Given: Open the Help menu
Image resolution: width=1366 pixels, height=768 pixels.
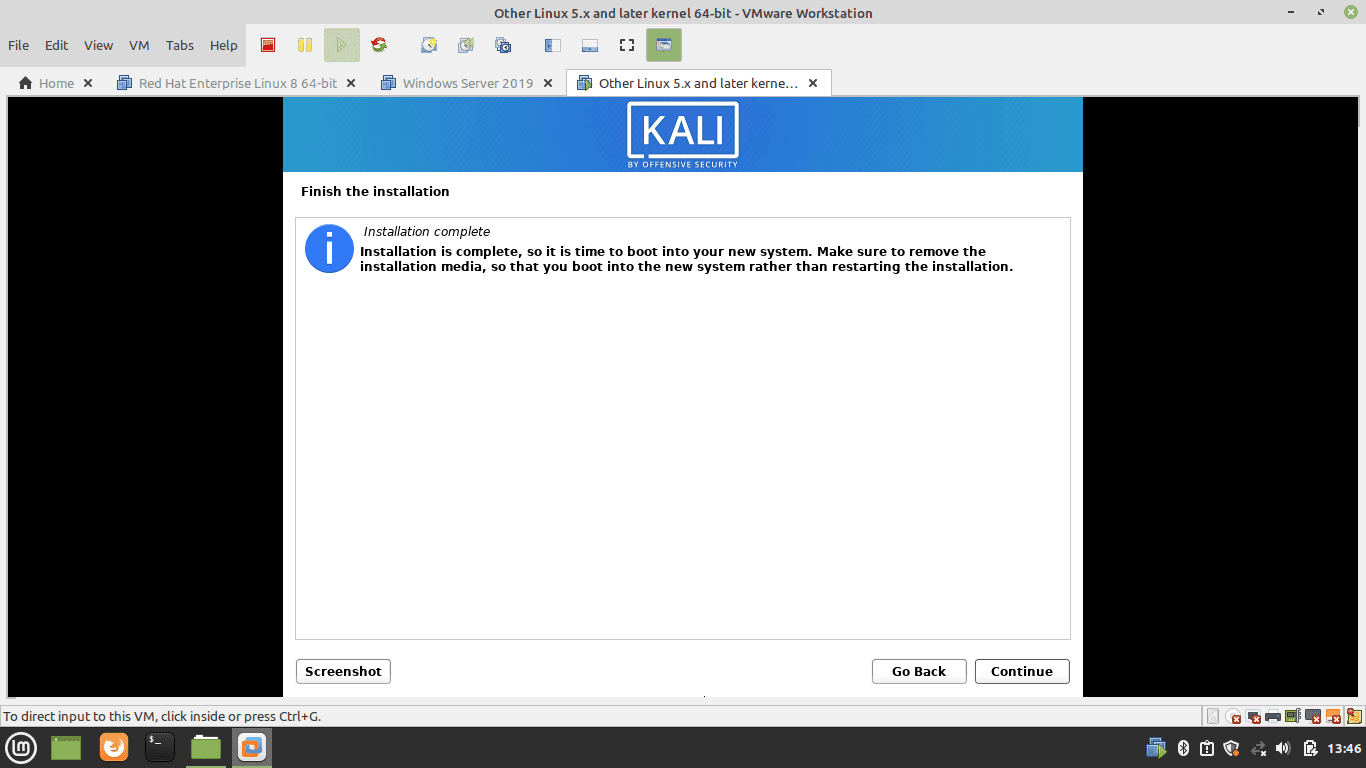Looking at the screenshot, I should click(x=224, y=45).
